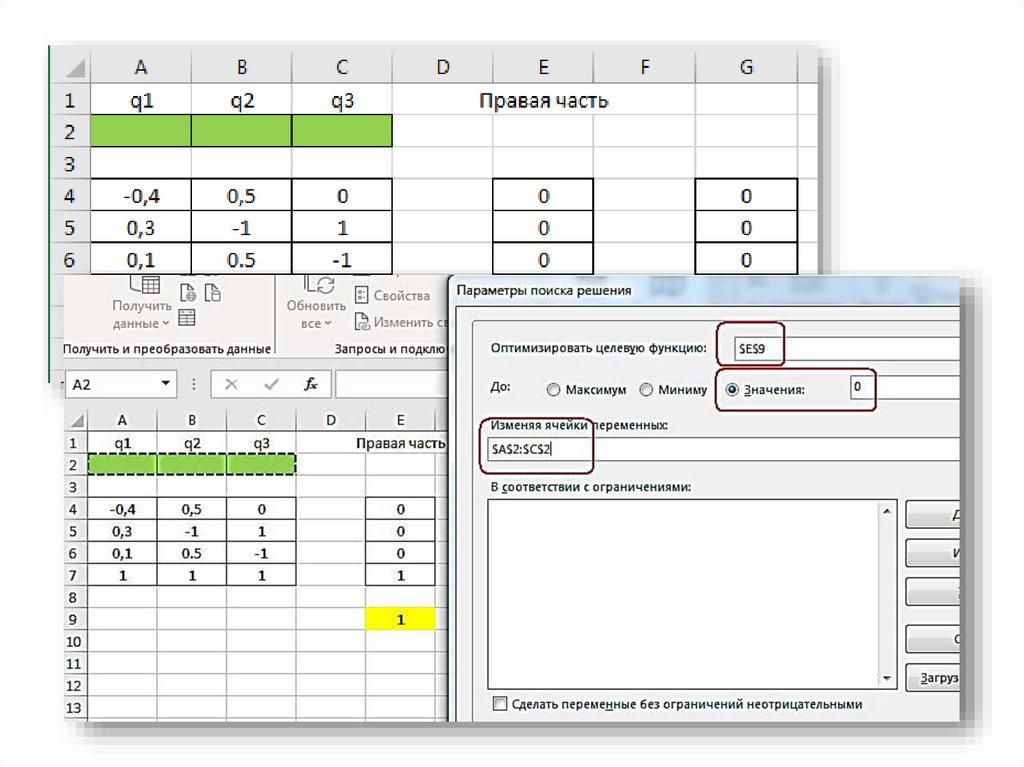Screen dimensions: 1024x767
Task: Click the recent sources page-with-cylinder icon
Action: coord(213,293)
